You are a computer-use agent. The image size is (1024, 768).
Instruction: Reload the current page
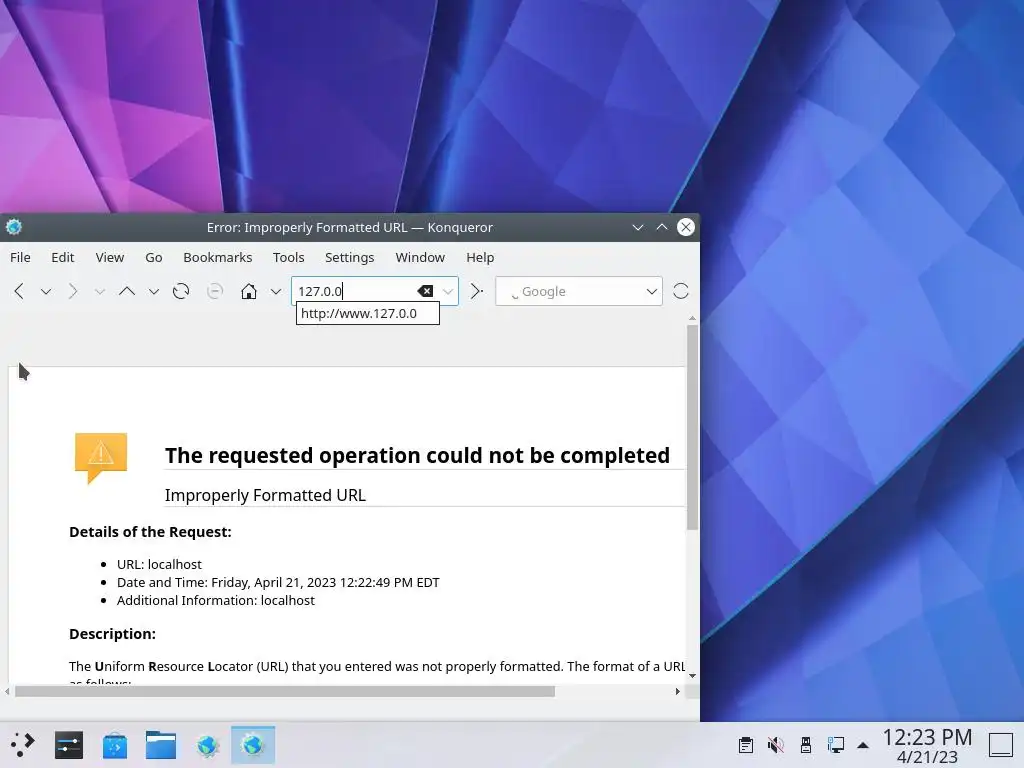coord(181,291)
